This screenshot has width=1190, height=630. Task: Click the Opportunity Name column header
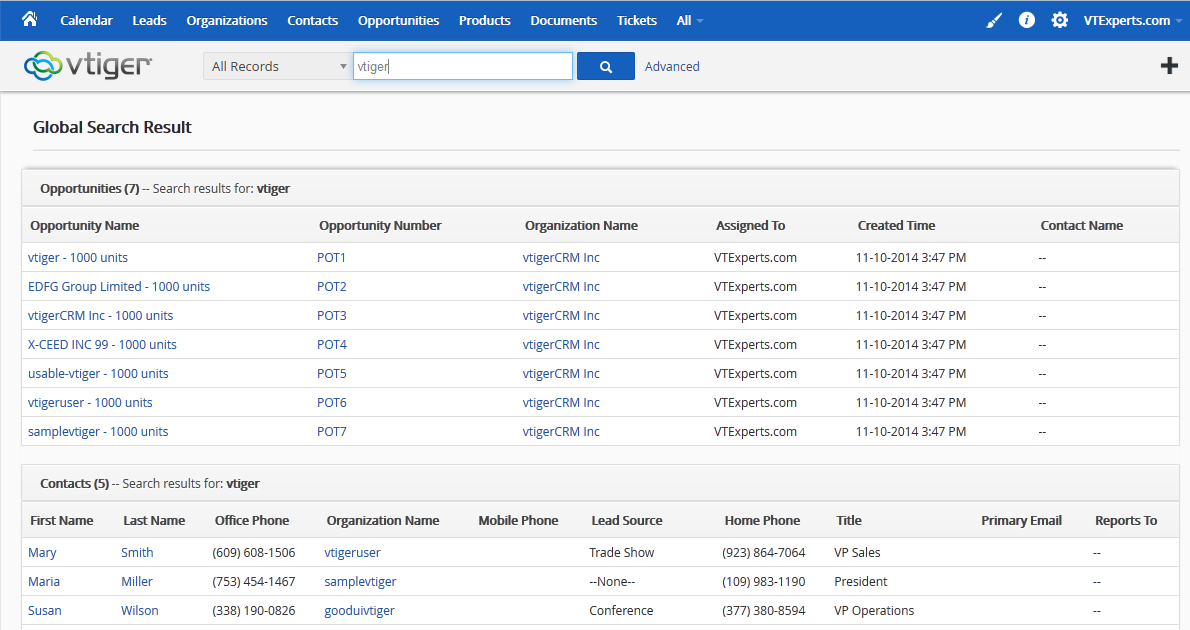coord(85,225)
